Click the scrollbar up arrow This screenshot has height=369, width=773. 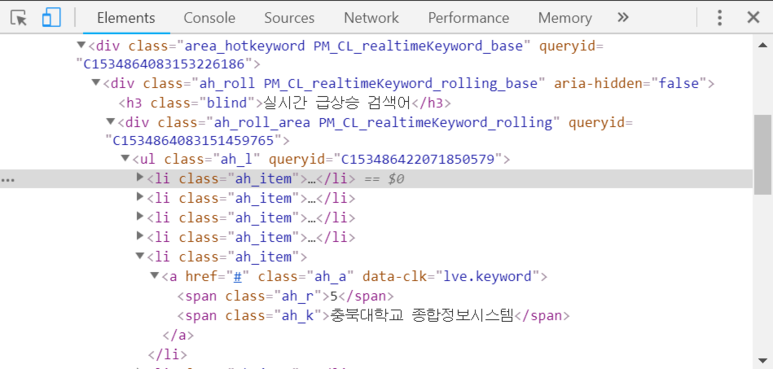[x=763, y=45]
